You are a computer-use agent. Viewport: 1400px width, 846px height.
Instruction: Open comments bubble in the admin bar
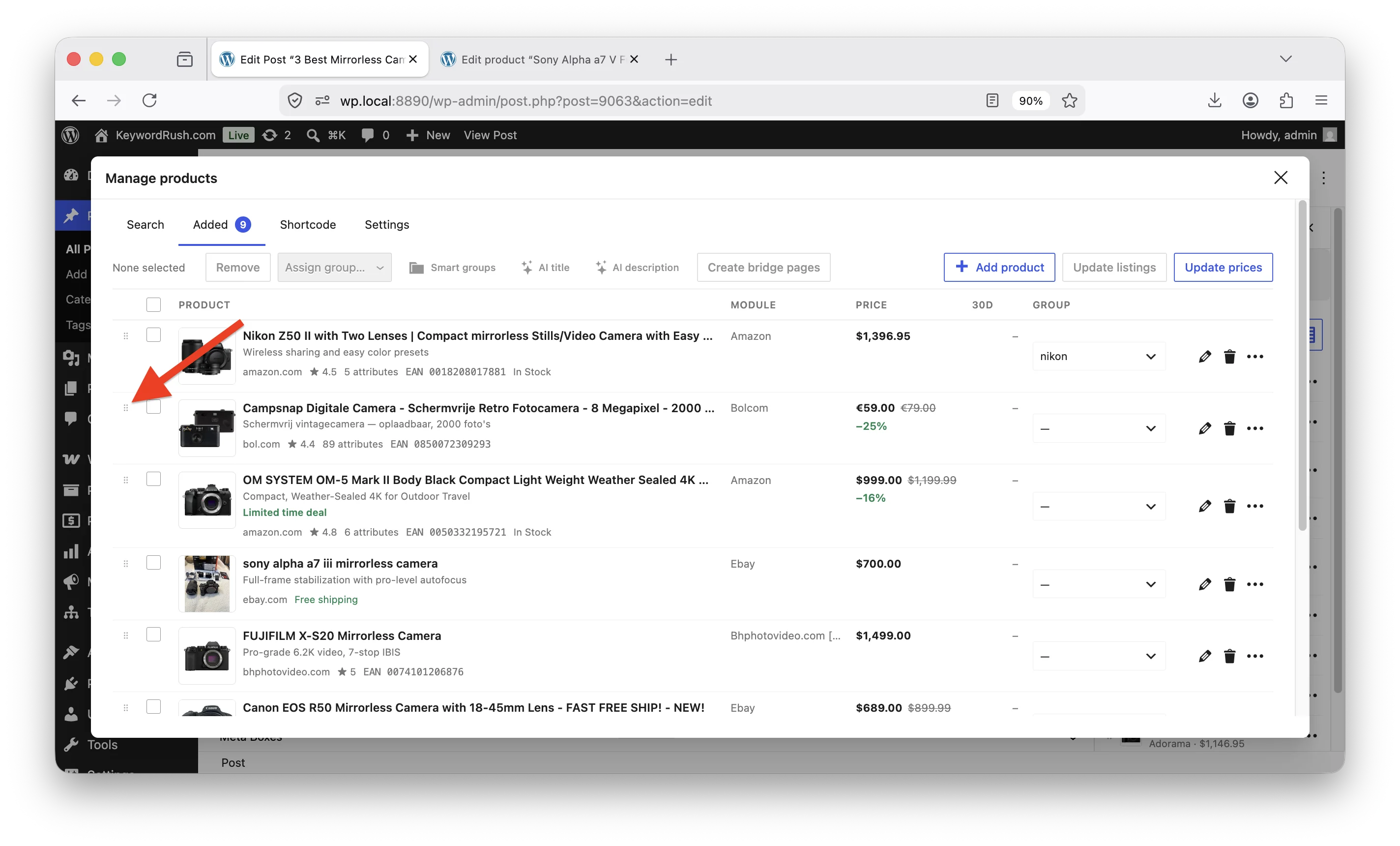(x=376, y=135)
